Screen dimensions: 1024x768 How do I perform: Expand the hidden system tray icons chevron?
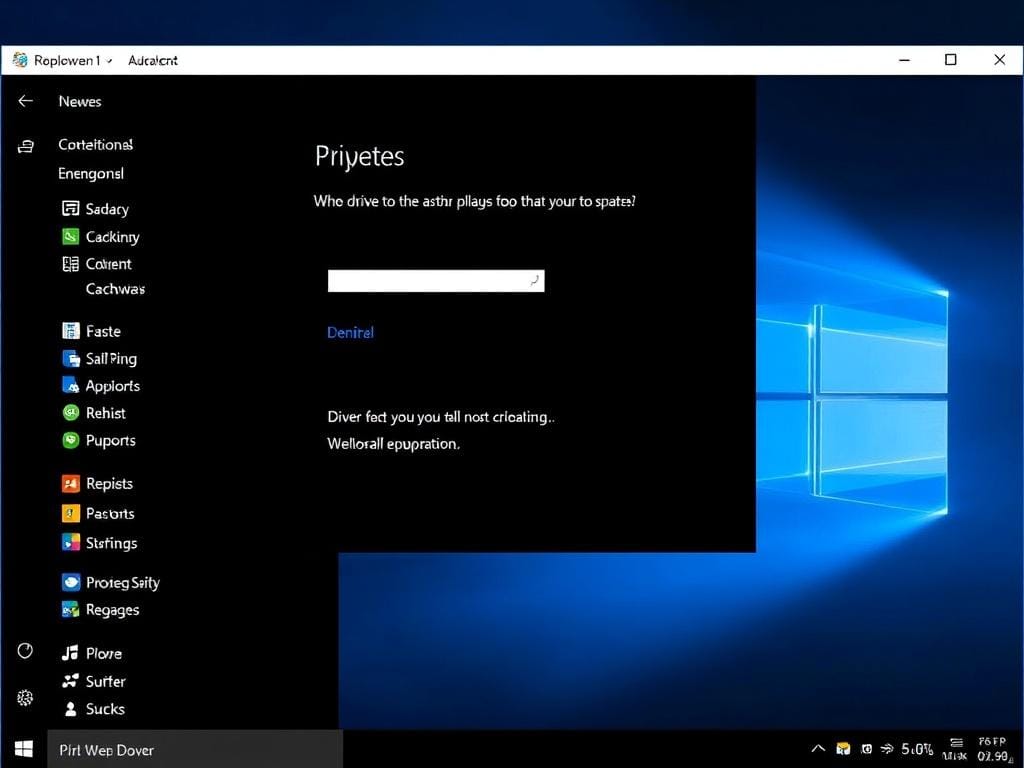pos(818,749)
